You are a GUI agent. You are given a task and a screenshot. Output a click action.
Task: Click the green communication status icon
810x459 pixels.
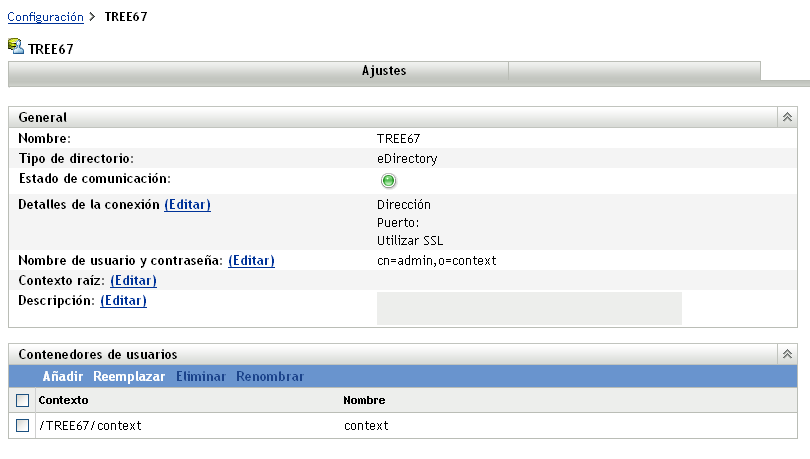pyautogui.click(x=389, y=181)
